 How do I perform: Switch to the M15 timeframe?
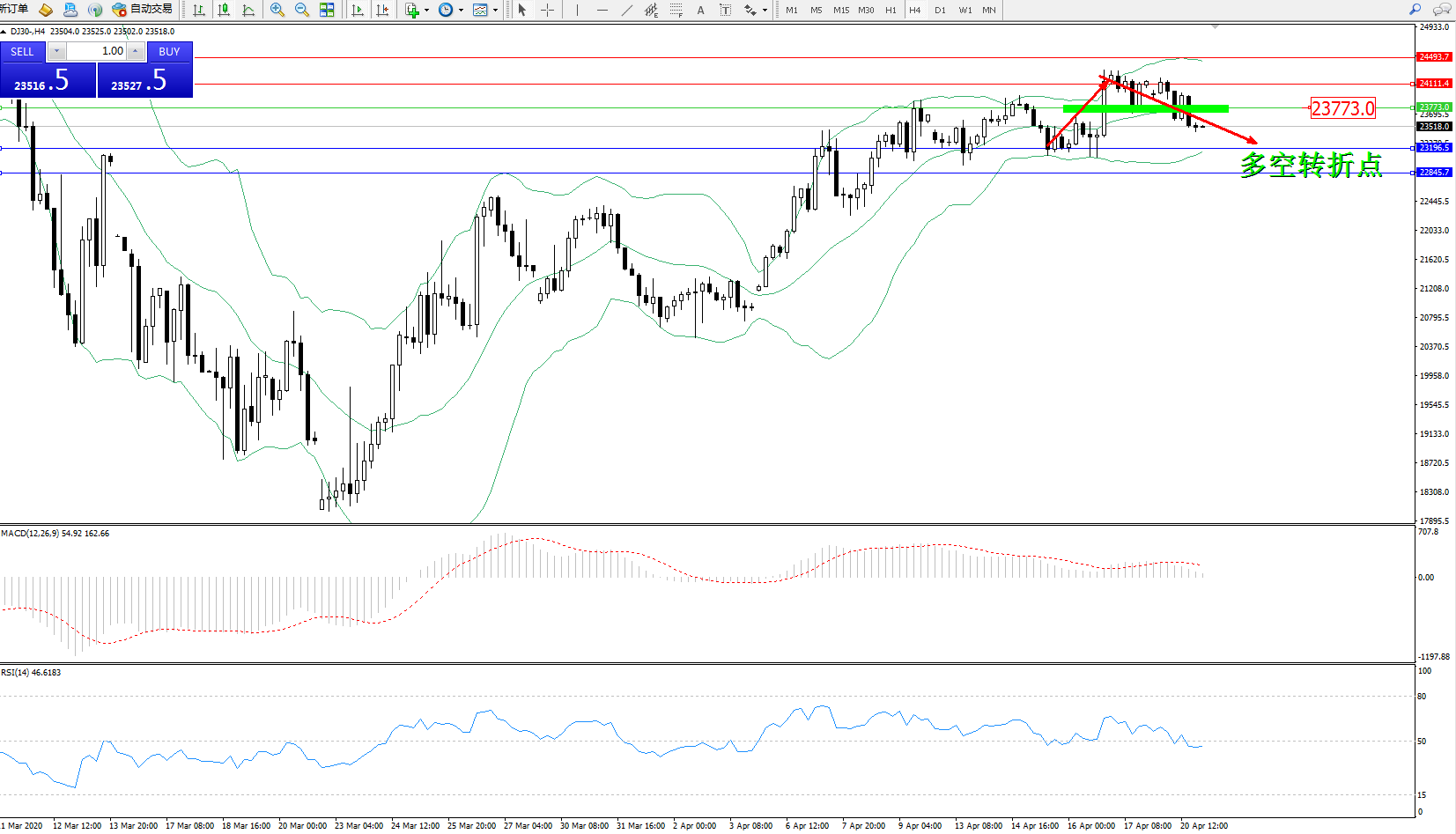click(841, 10)
